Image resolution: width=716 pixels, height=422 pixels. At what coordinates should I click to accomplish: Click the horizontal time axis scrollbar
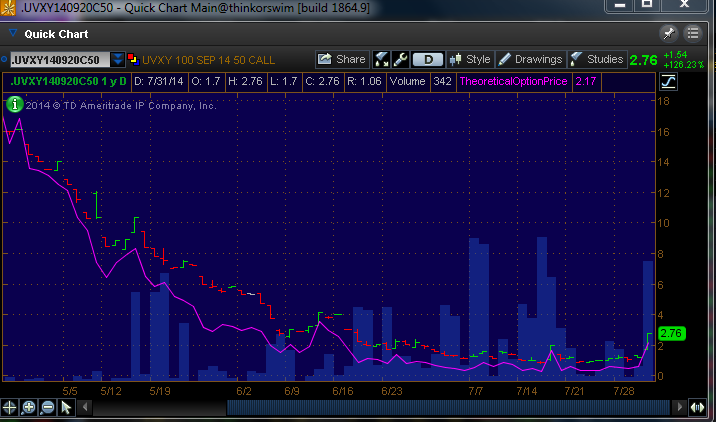click(450, 406)
